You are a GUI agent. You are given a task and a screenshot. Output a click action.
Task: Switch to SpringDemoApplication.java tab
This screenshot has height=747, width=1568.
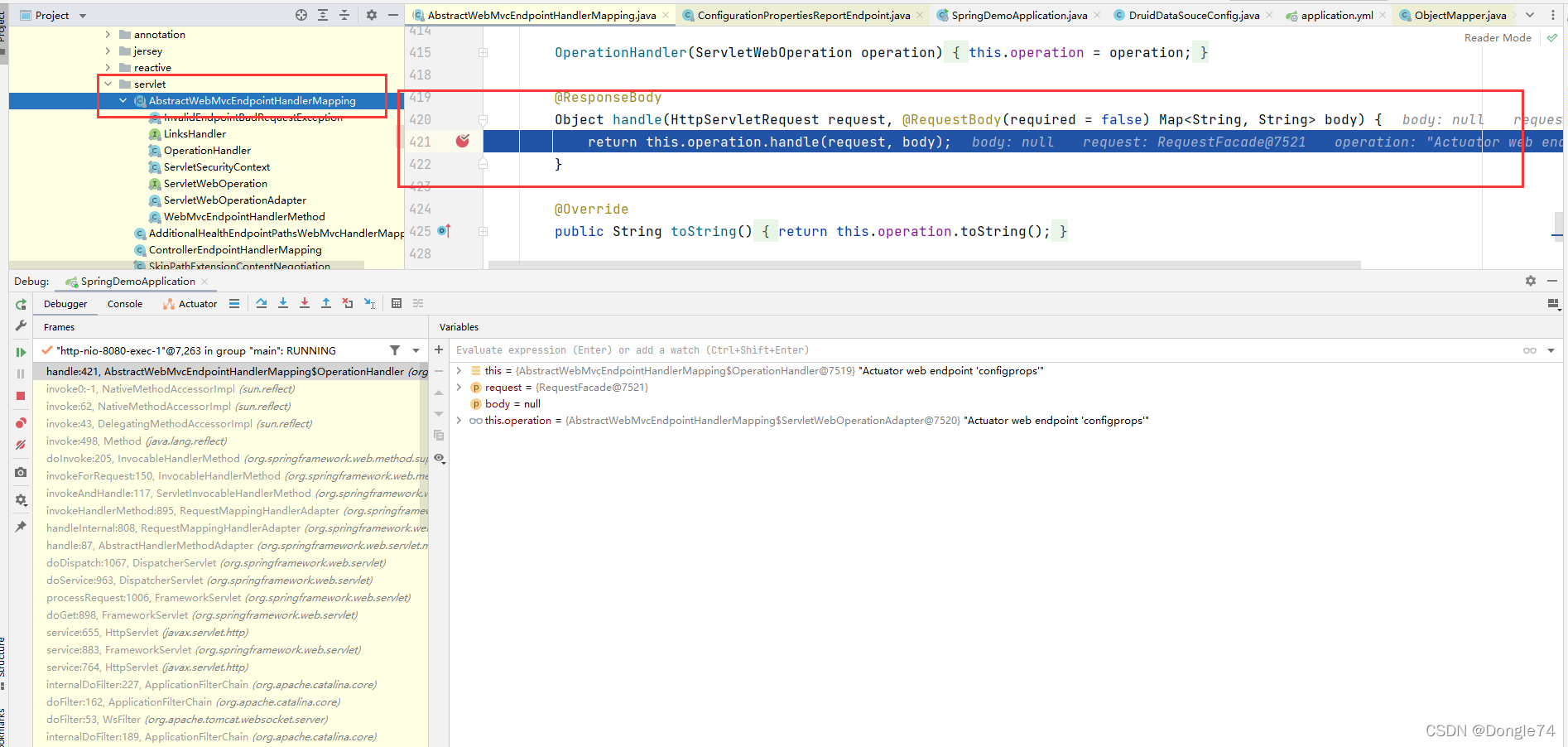click(x=1019, y=15)
